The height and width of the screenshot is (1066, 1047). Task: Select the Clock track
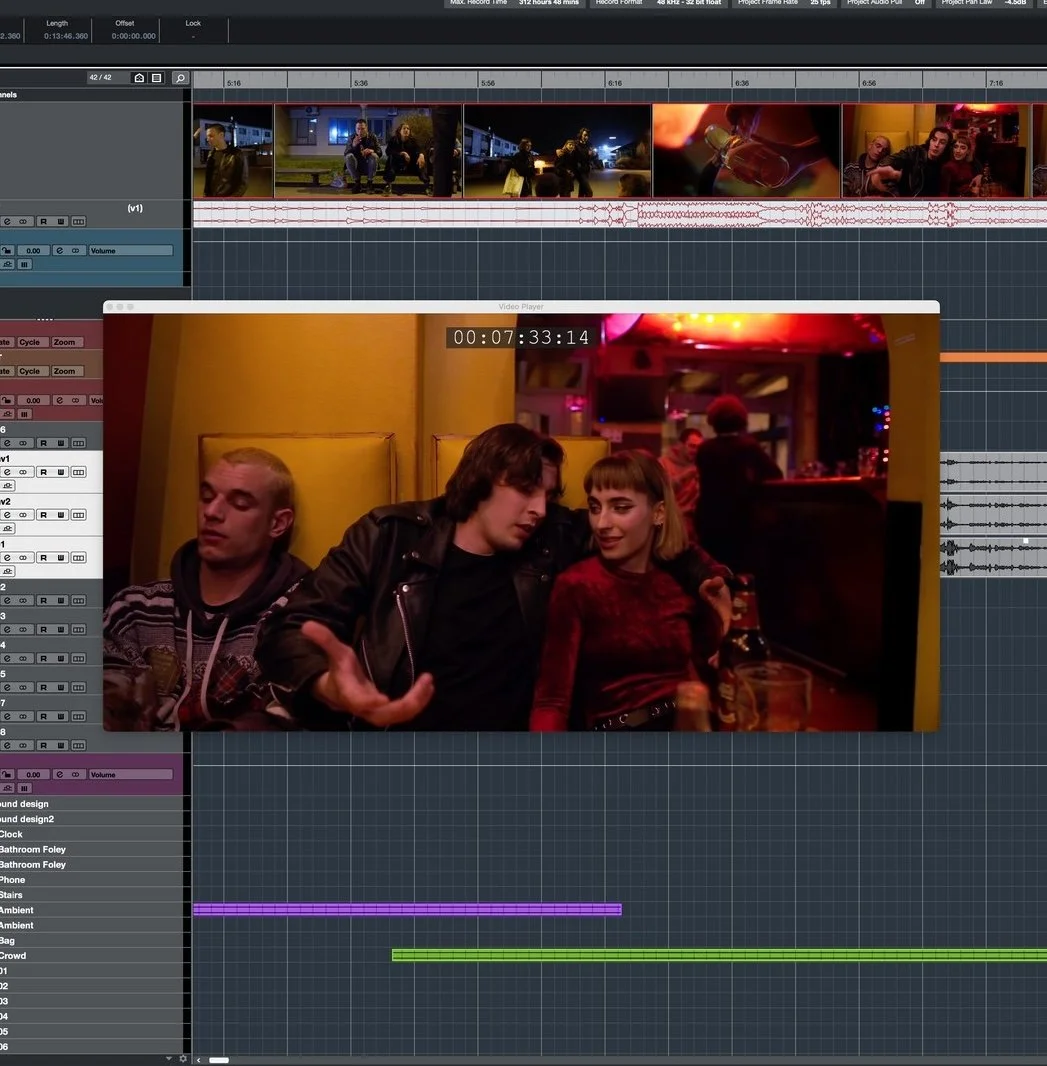click(92, 835)
